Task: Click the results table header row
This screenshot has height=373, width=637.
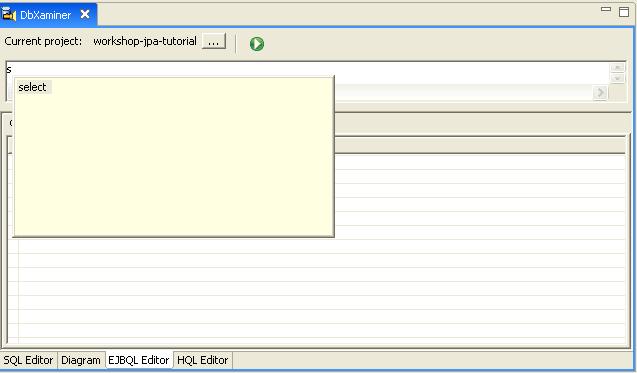Action: [x=479, y=145]
